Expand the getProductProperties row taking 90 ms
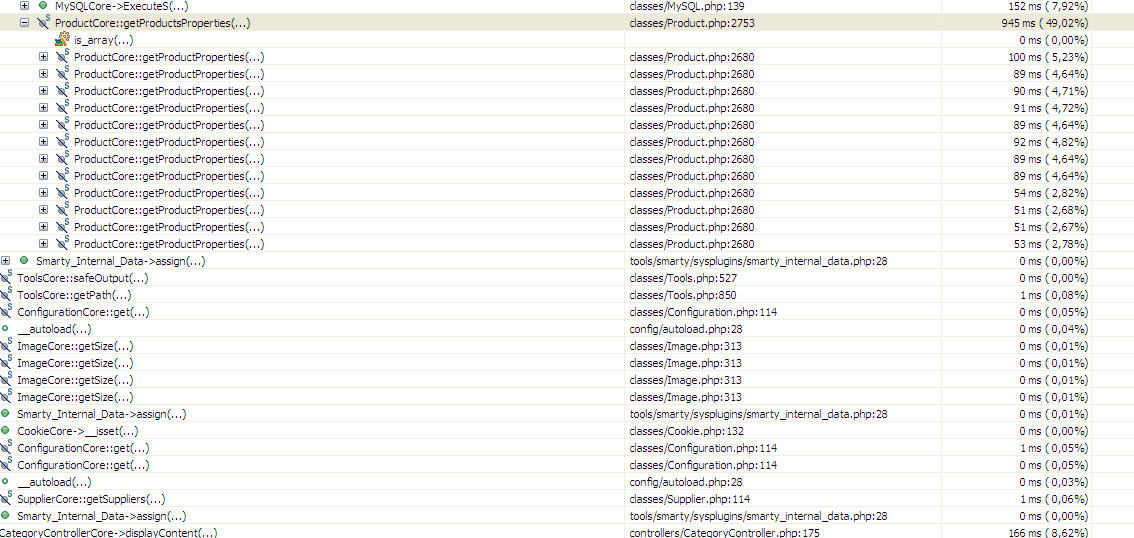The width and height of the screenshot is (1134, 538). pyautogui.click(x=43, y=91)
